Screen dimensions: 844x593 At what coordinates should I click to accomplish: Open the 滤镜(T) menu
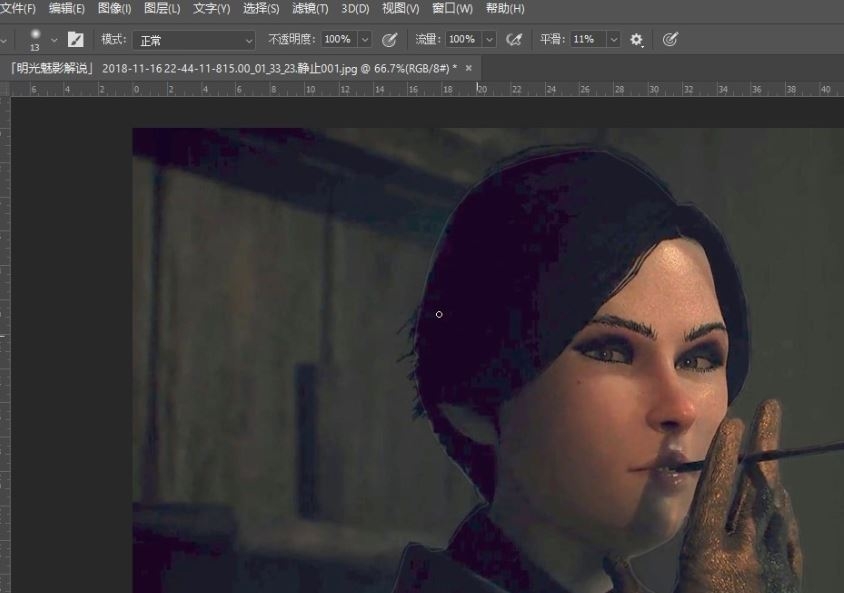click(310, 9)
